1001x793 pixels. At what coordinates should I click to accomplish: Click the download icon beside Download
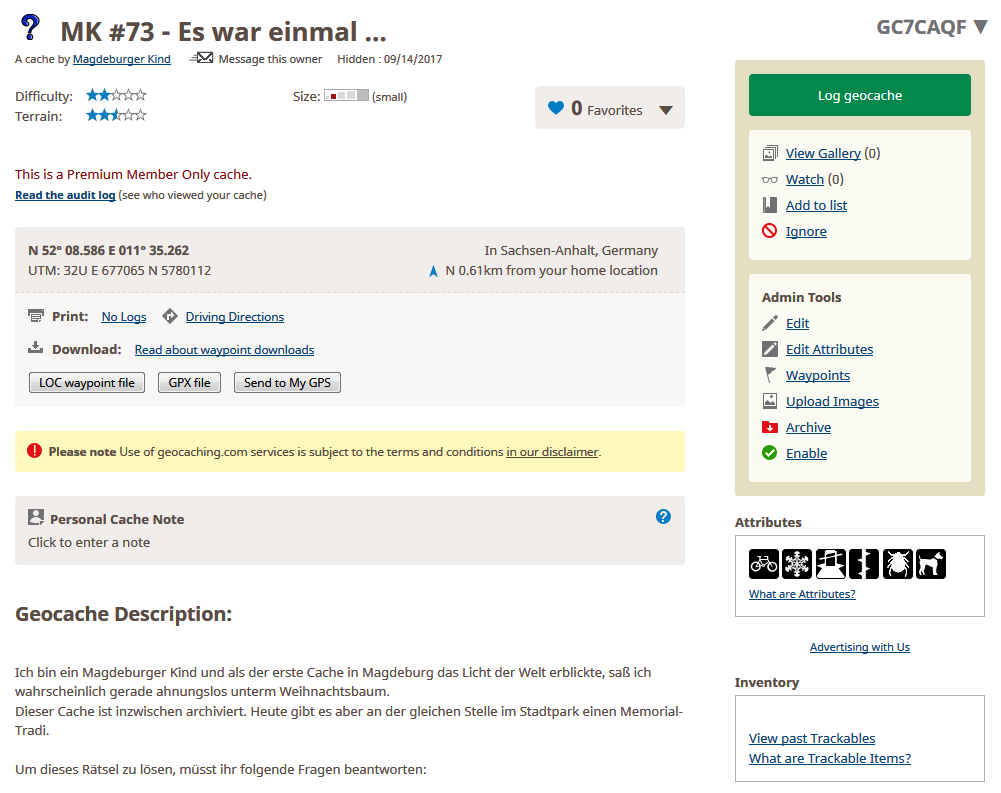click(x=36, y=348)
